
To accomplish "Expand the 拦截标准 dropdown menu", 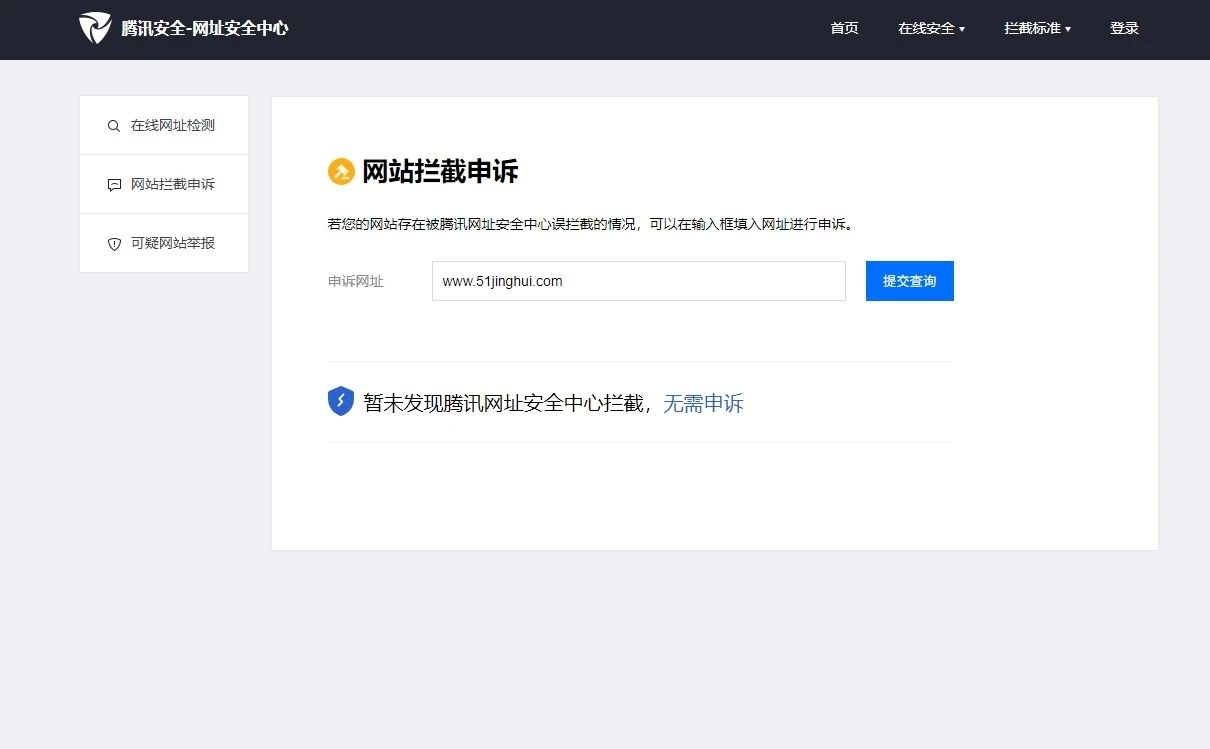I will tap(1037, 28).
